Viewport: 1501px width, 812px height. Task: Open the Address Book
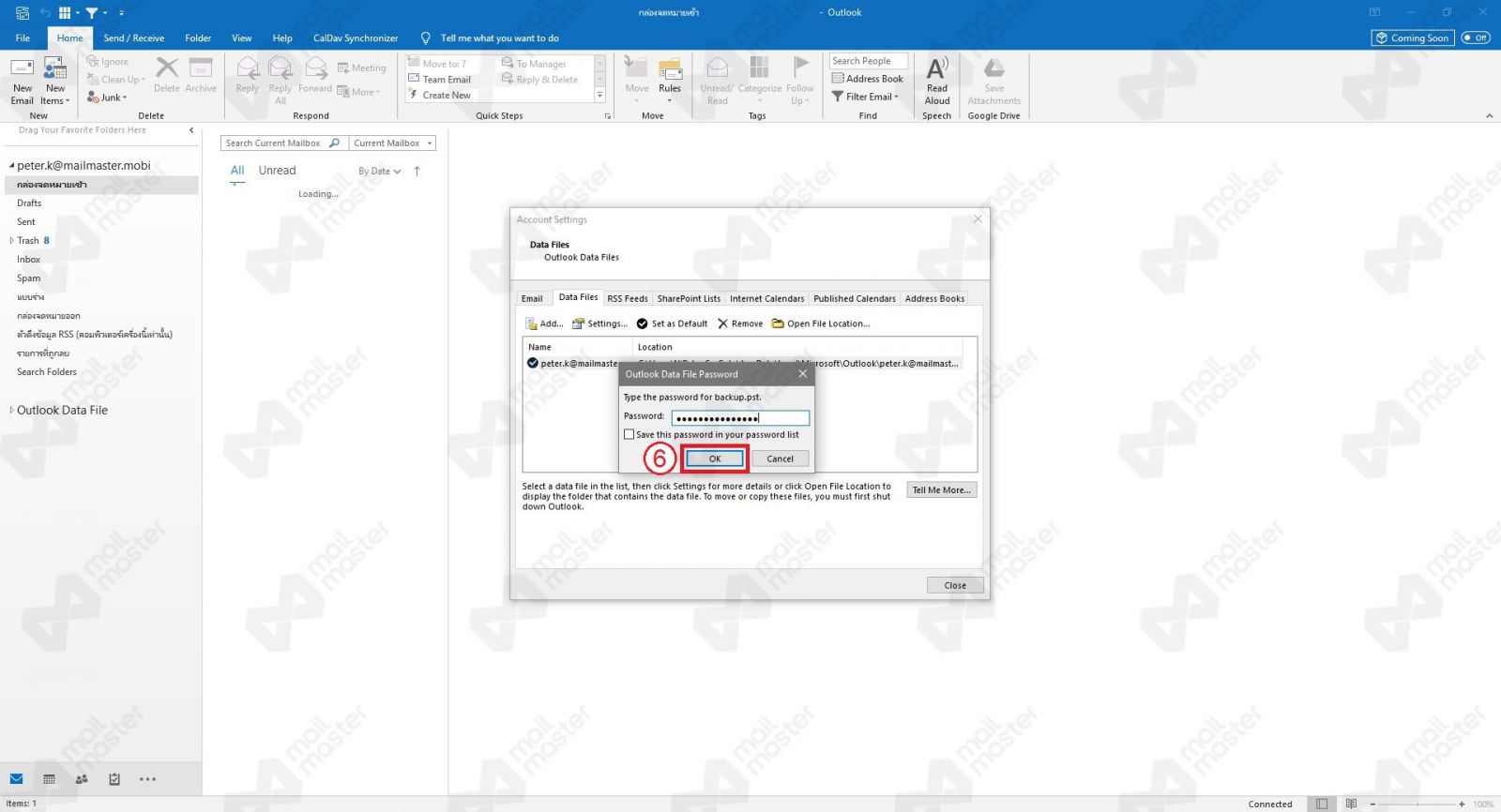click(868, 79)
